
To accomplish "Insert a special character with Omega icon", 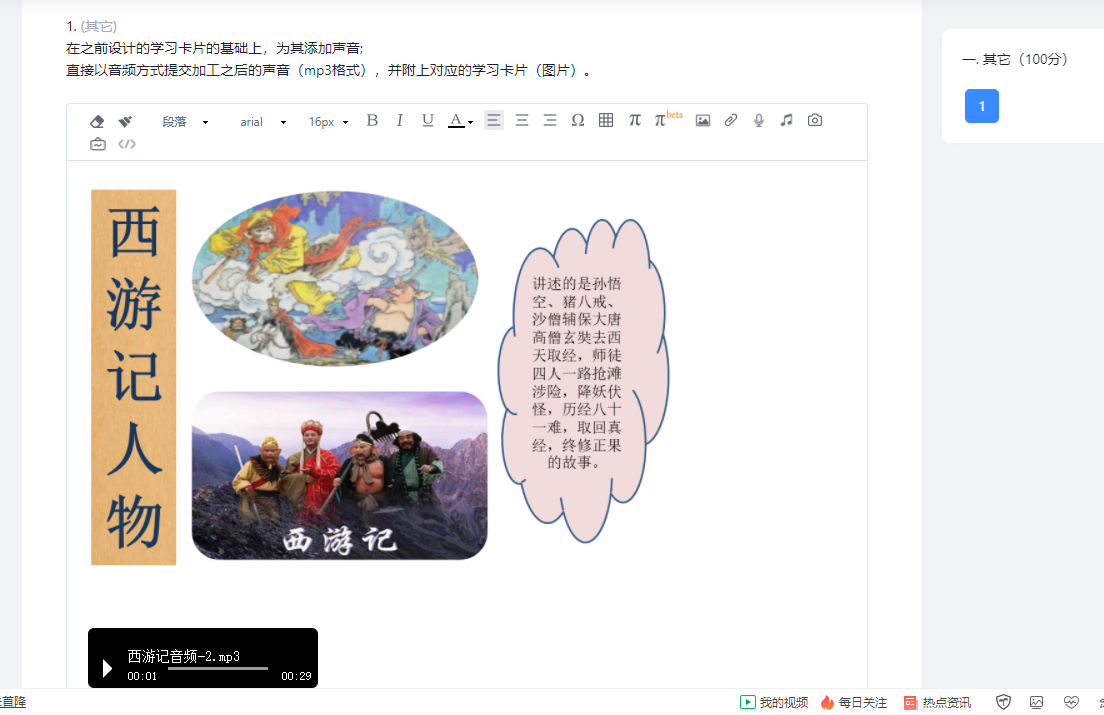I will (578, 120).
